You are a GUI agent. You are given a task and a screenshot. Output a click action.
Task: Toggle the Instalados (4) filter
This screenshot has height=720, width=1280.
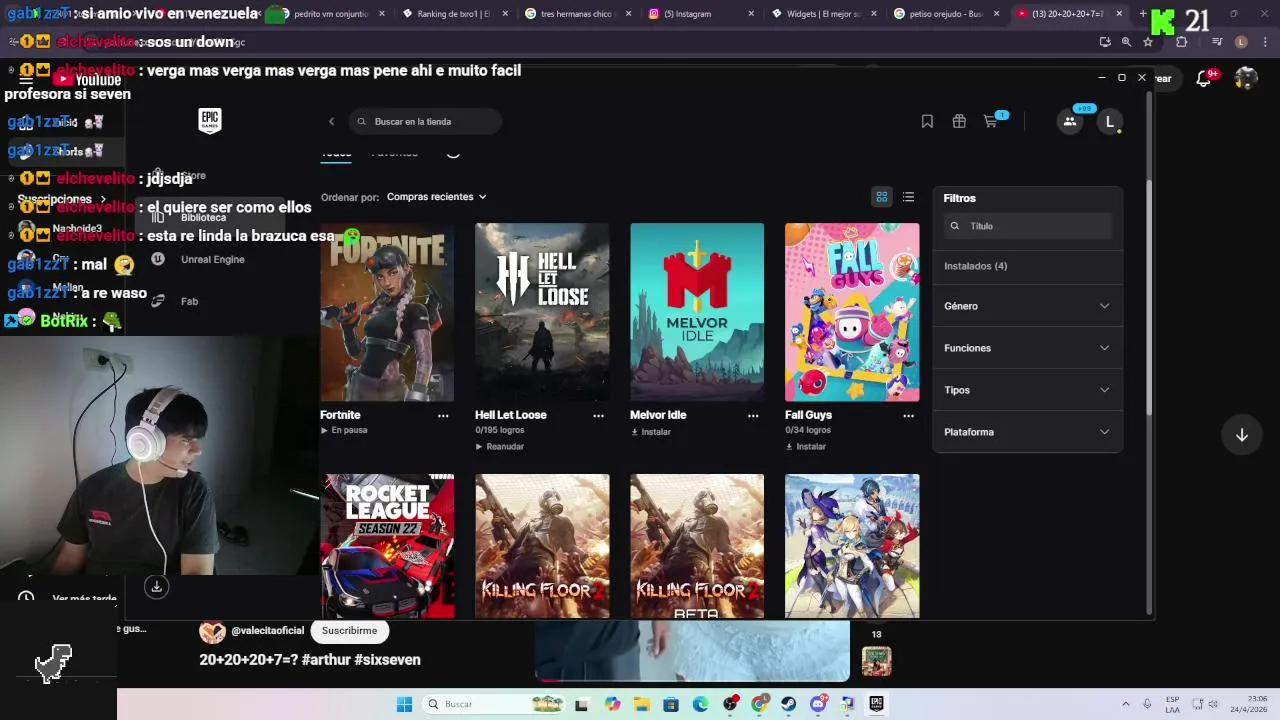975,266
